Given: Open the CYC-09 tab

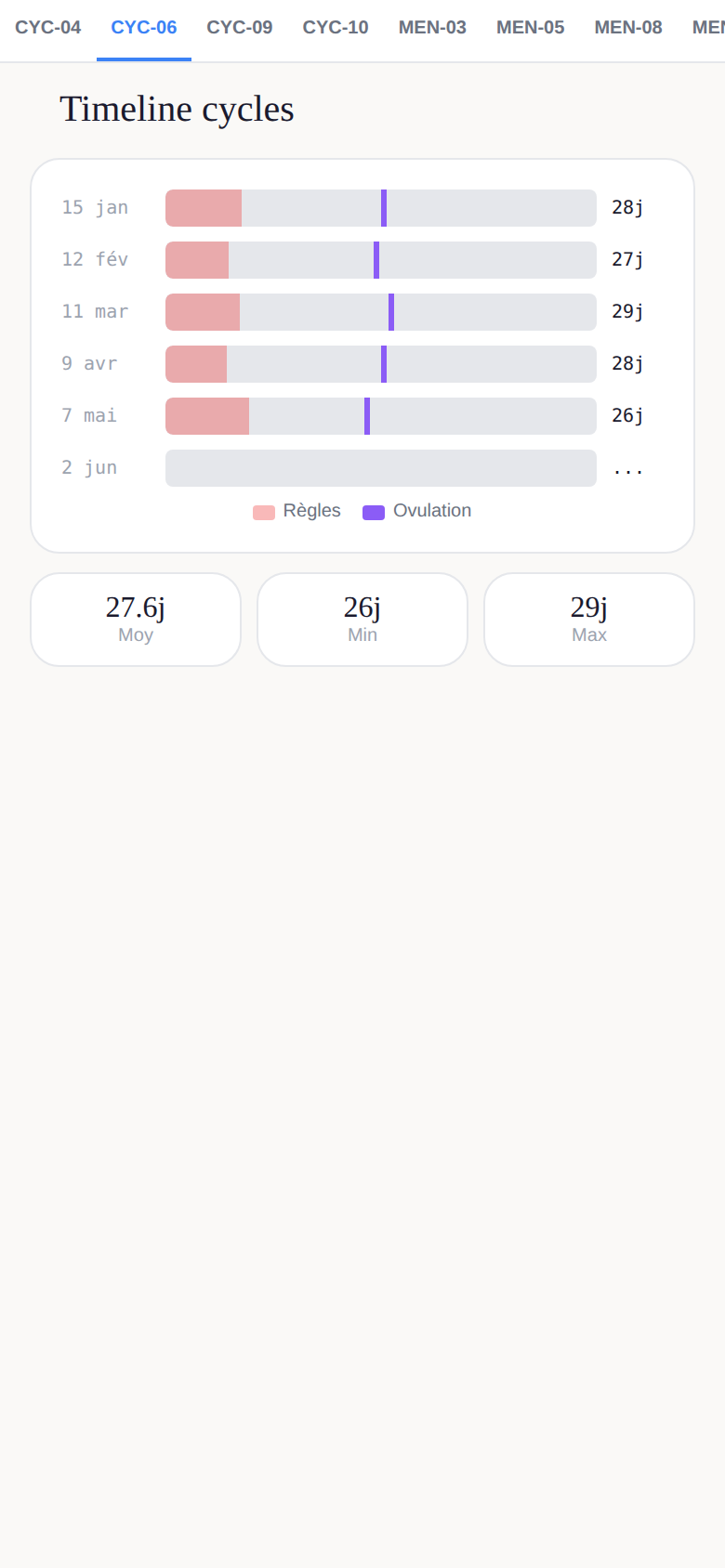Looking at the screenshot, I should pos(240,28).
